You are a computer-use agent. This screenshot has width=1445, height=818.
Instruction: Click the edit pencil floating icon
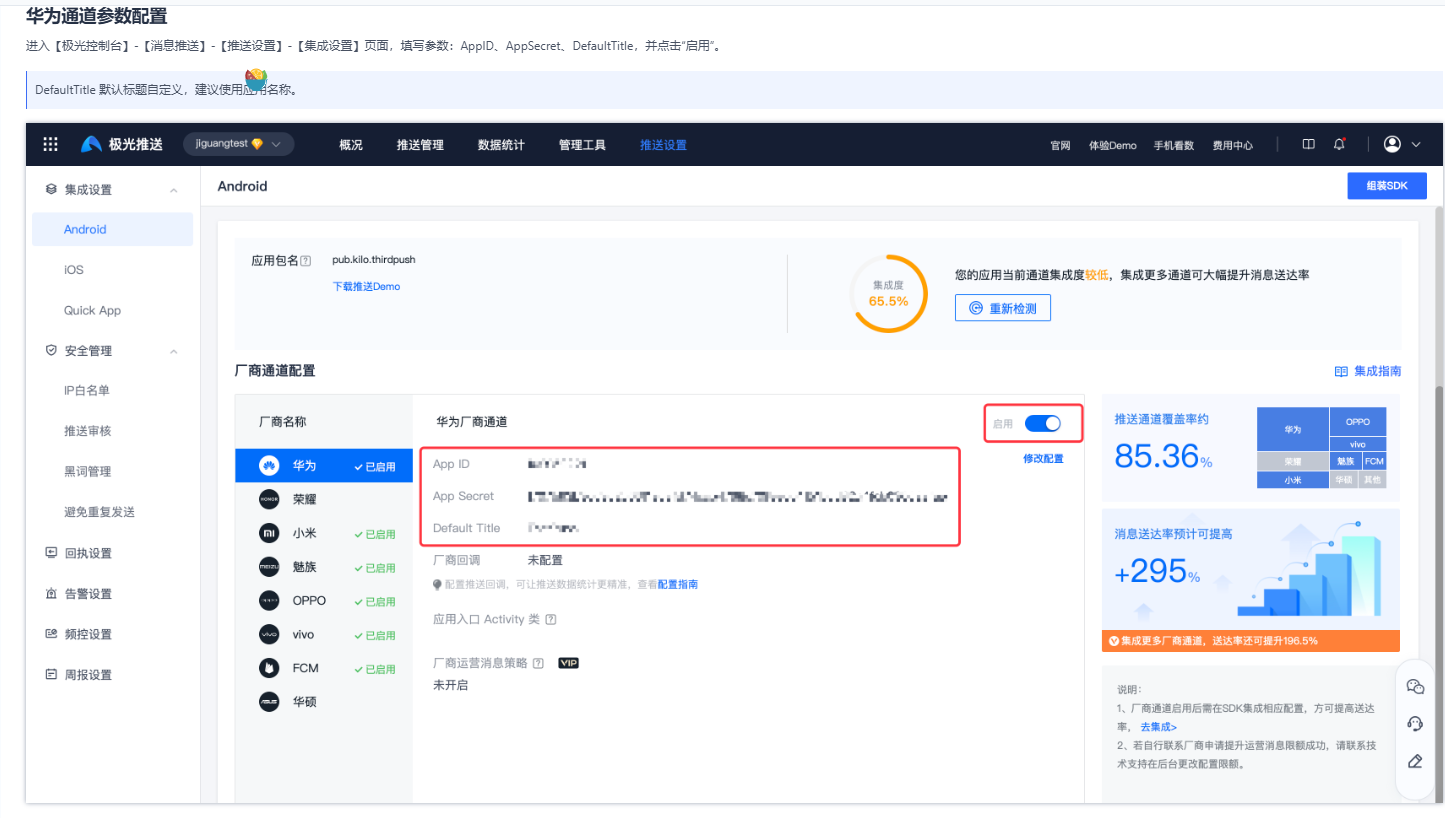(1415, 761)
